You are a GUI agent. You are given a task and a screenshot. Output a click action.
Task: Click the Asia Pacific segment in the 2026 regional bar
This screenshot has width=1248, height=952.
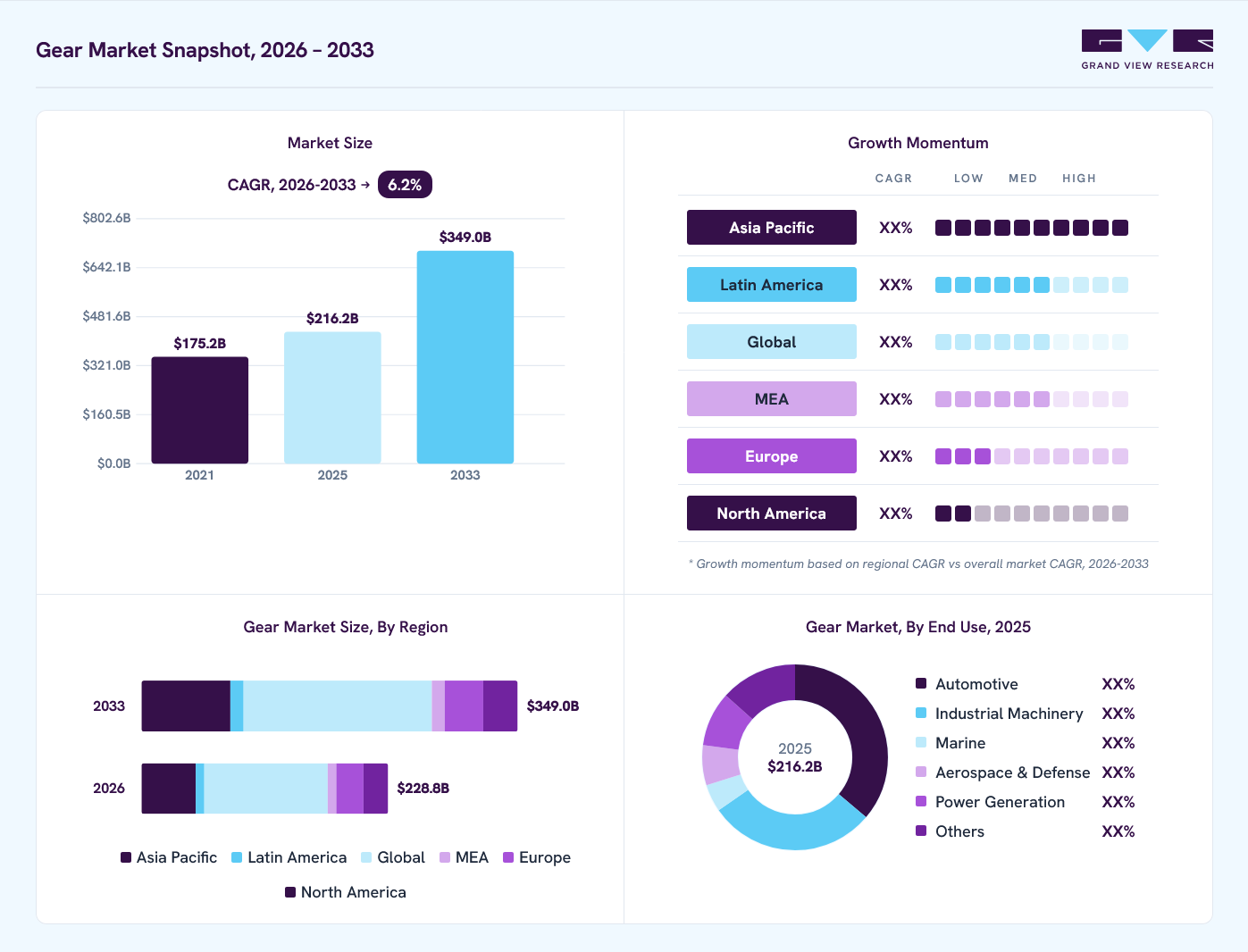[x=169, y=789]
